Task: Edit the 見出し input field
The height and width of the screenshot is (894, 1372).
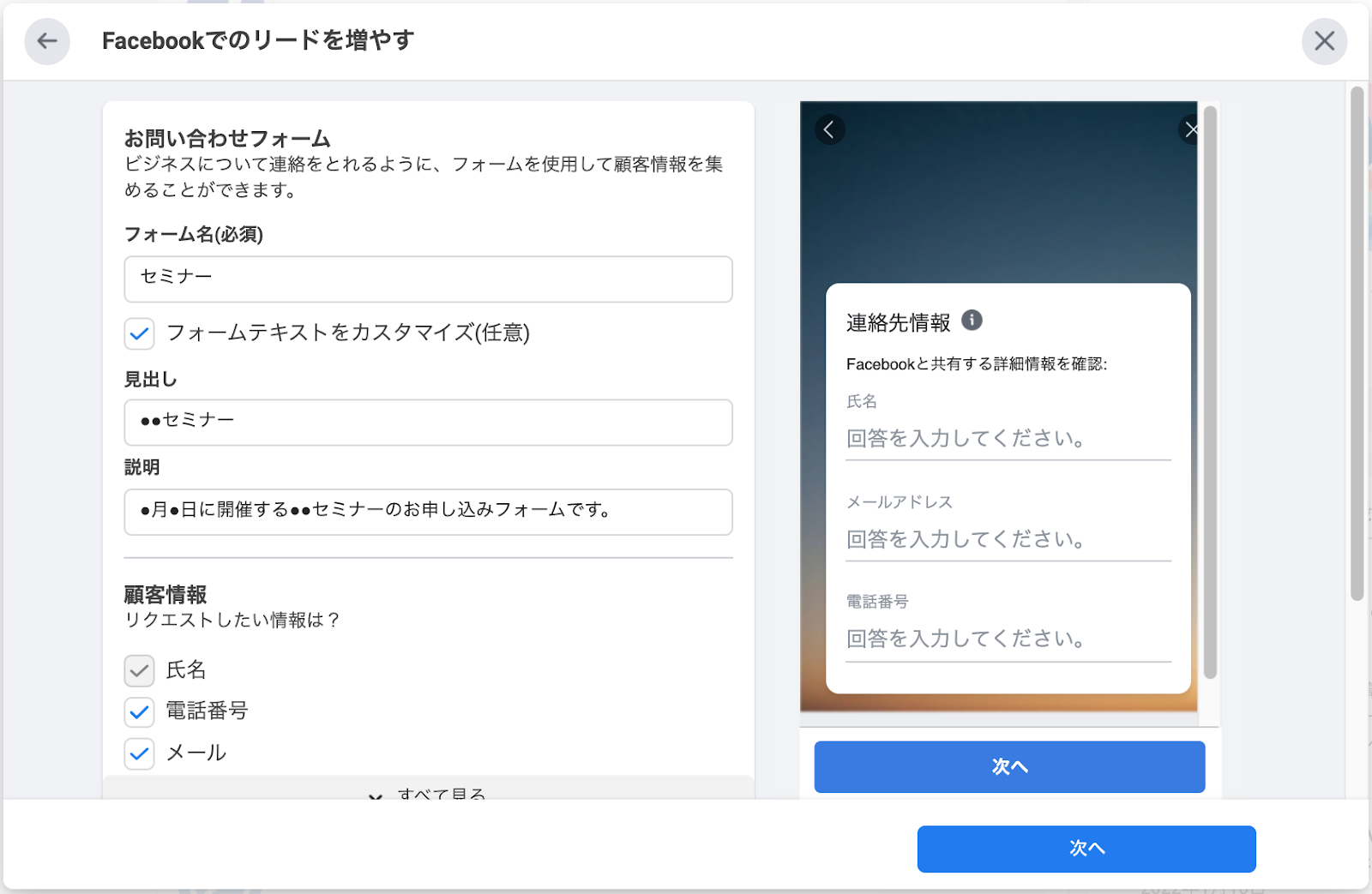Action: (x=428, y=422)
